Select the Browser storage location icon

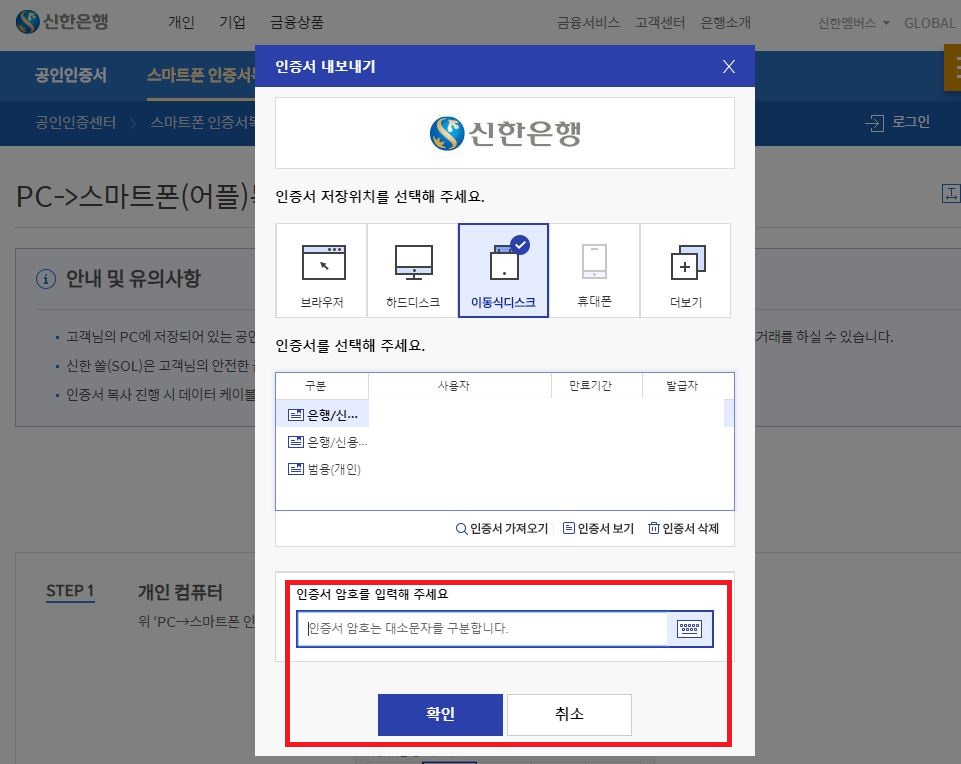(x=323, y=263)
